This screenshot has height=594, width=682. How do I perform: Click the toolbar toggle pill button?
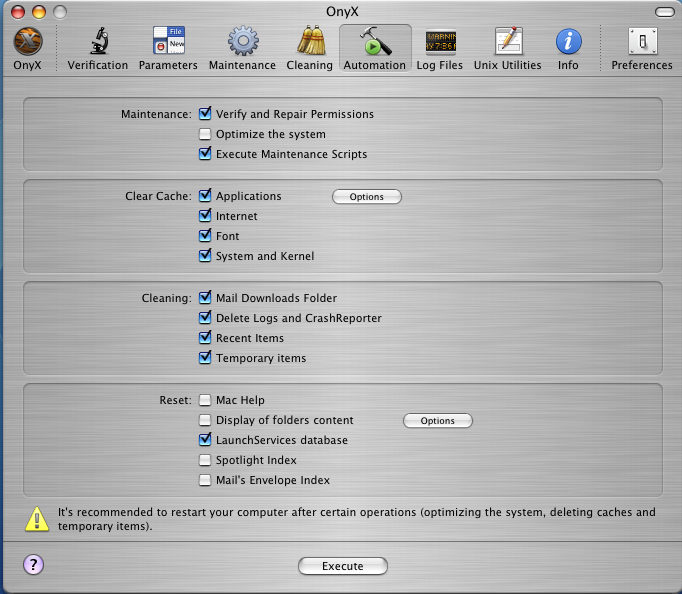pyautogui.click(x=665, y=12)
